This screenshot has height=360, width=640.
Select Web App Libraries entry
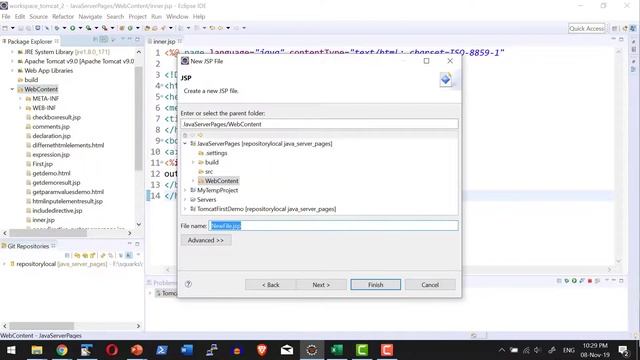click(x=45, y=71)
